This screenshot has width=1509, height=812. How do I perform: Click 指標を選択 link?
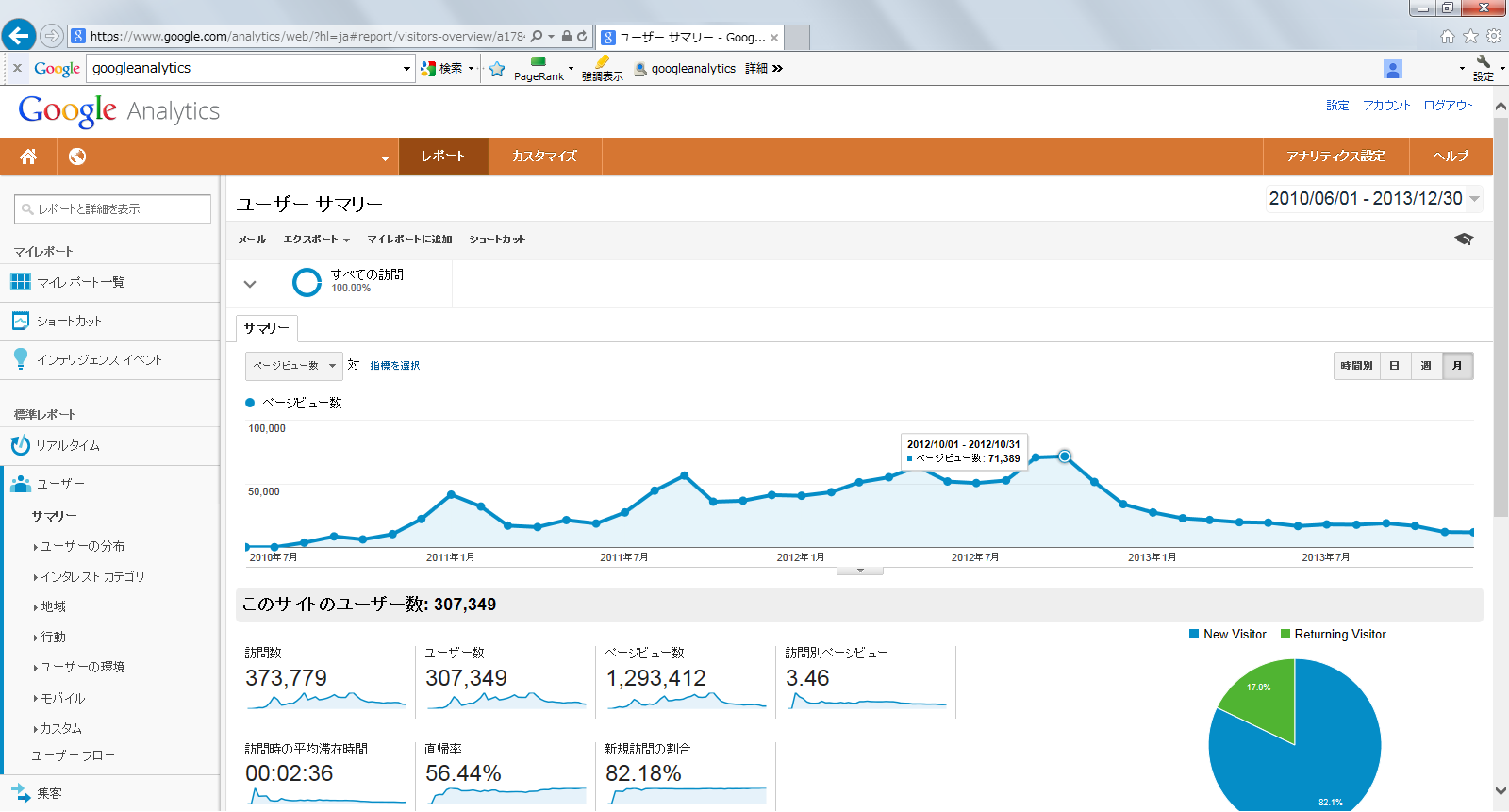pos(394,366)
